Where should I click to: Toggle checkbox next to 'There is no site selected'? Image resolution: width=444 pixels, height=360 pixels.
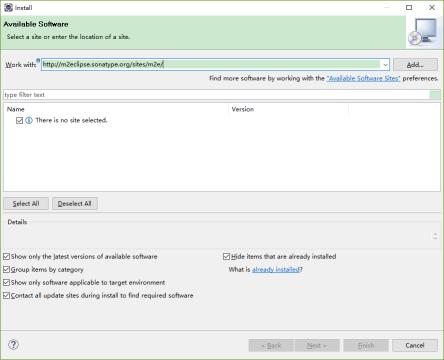click(x=19, y=120)
